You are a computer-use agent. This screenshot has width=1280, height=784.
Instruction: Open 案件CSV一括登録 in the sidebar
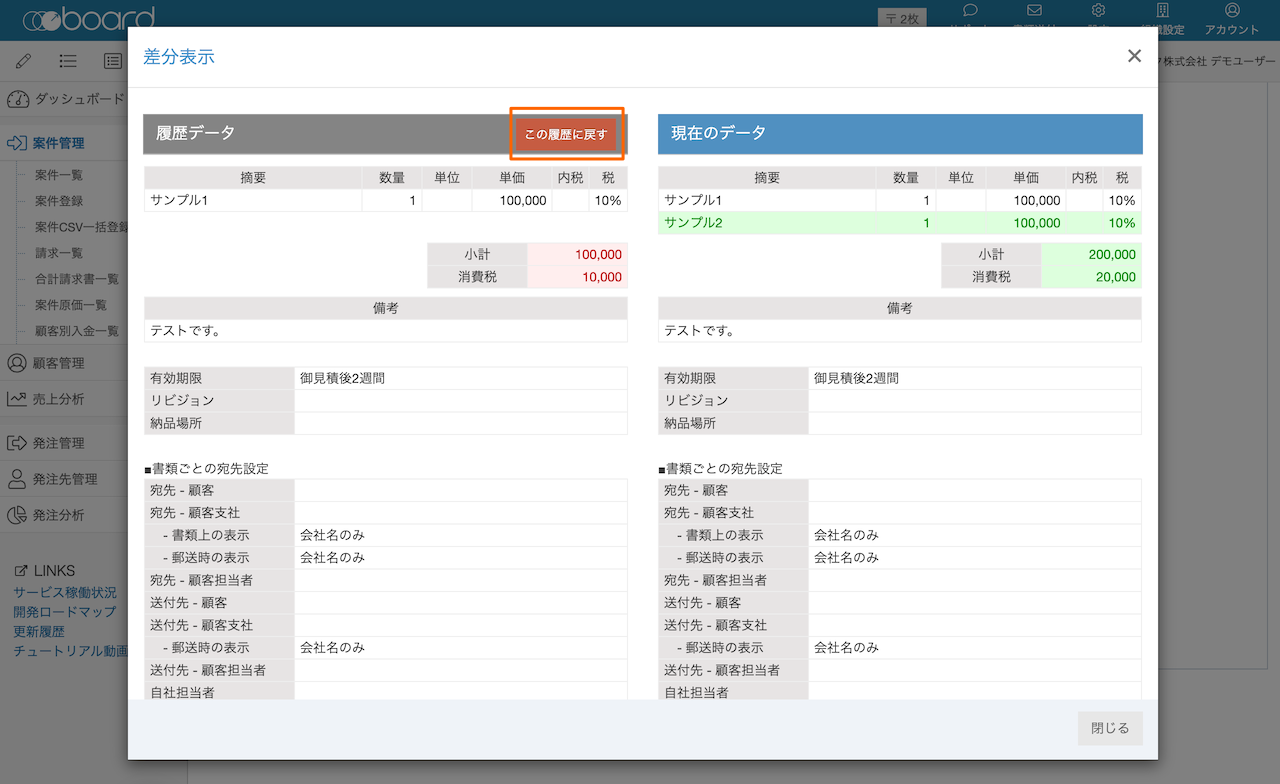click(x=81, y=227)
